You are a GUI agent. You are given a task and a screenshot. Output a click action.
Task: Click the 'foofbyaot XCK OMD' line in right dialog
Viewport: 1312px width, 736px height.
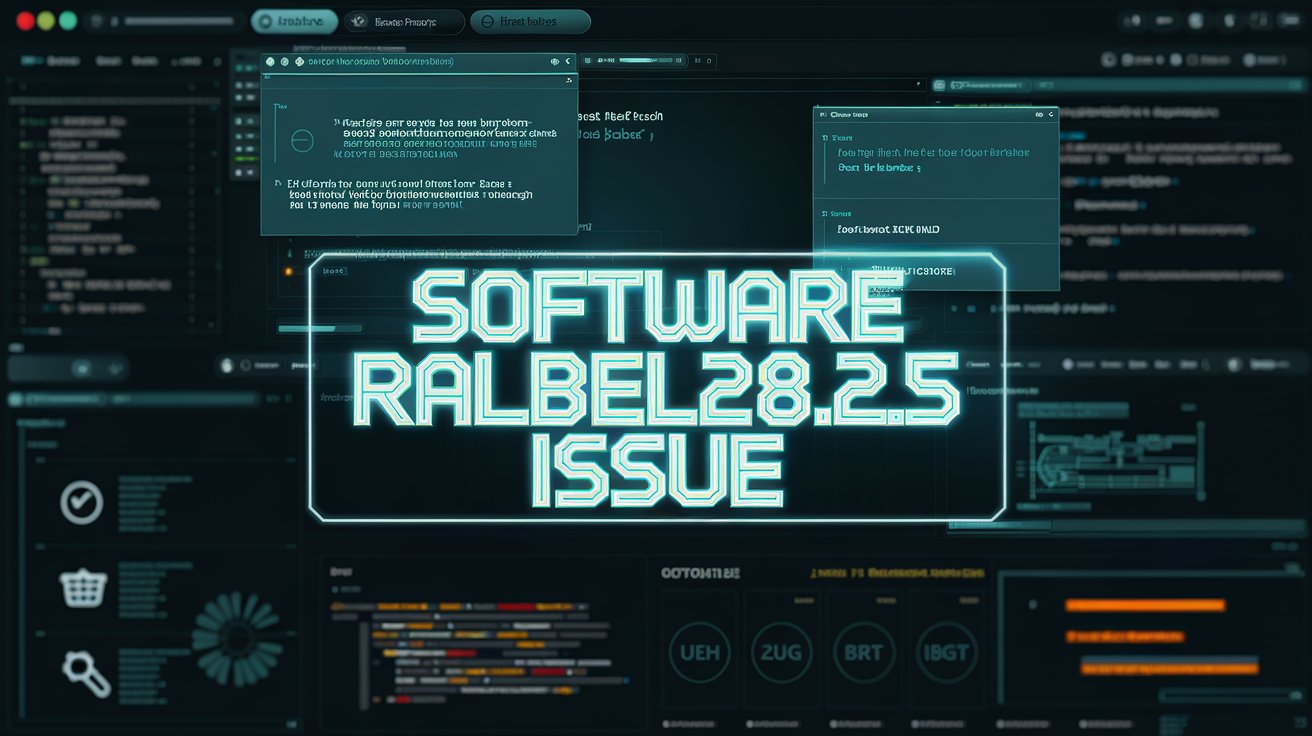[x=889, y=229]
